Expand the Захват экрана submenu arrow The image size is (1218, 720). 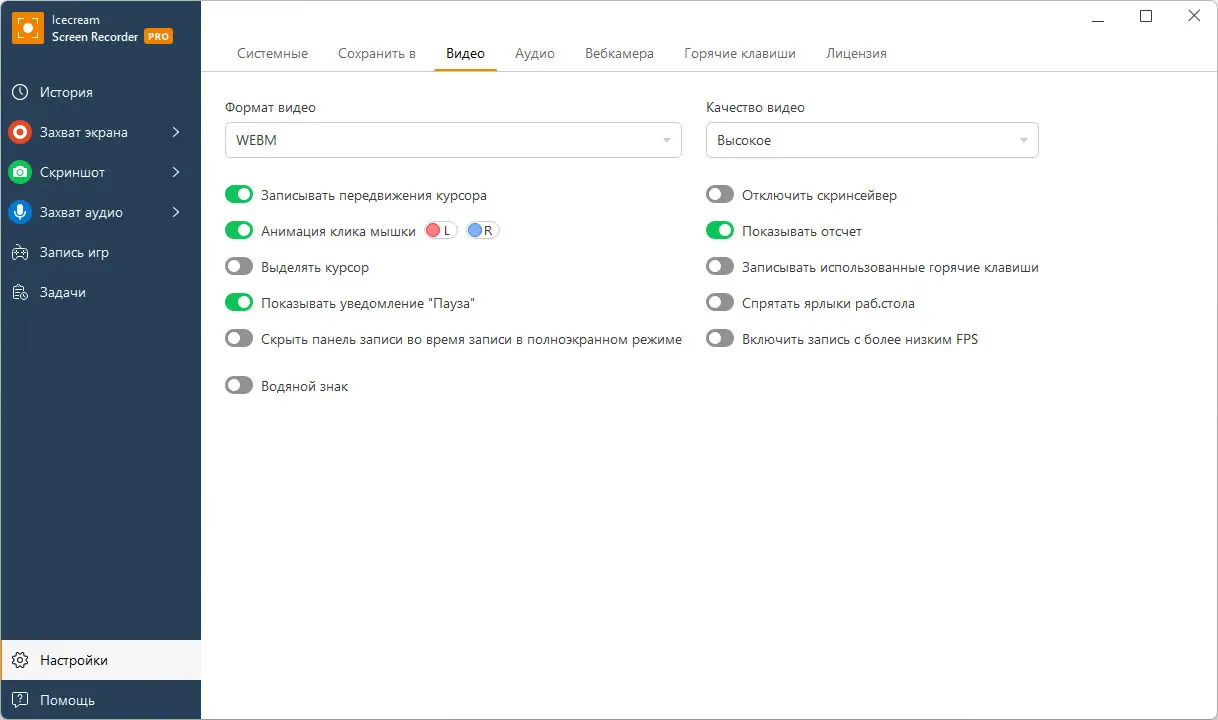tap(176, 132)
